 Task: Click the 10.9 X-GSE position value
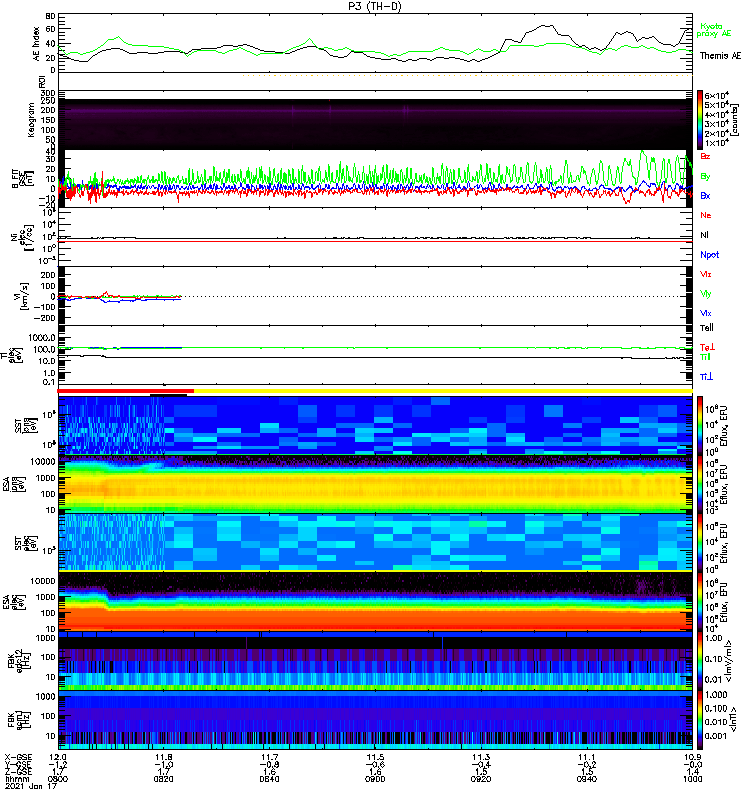693,757
